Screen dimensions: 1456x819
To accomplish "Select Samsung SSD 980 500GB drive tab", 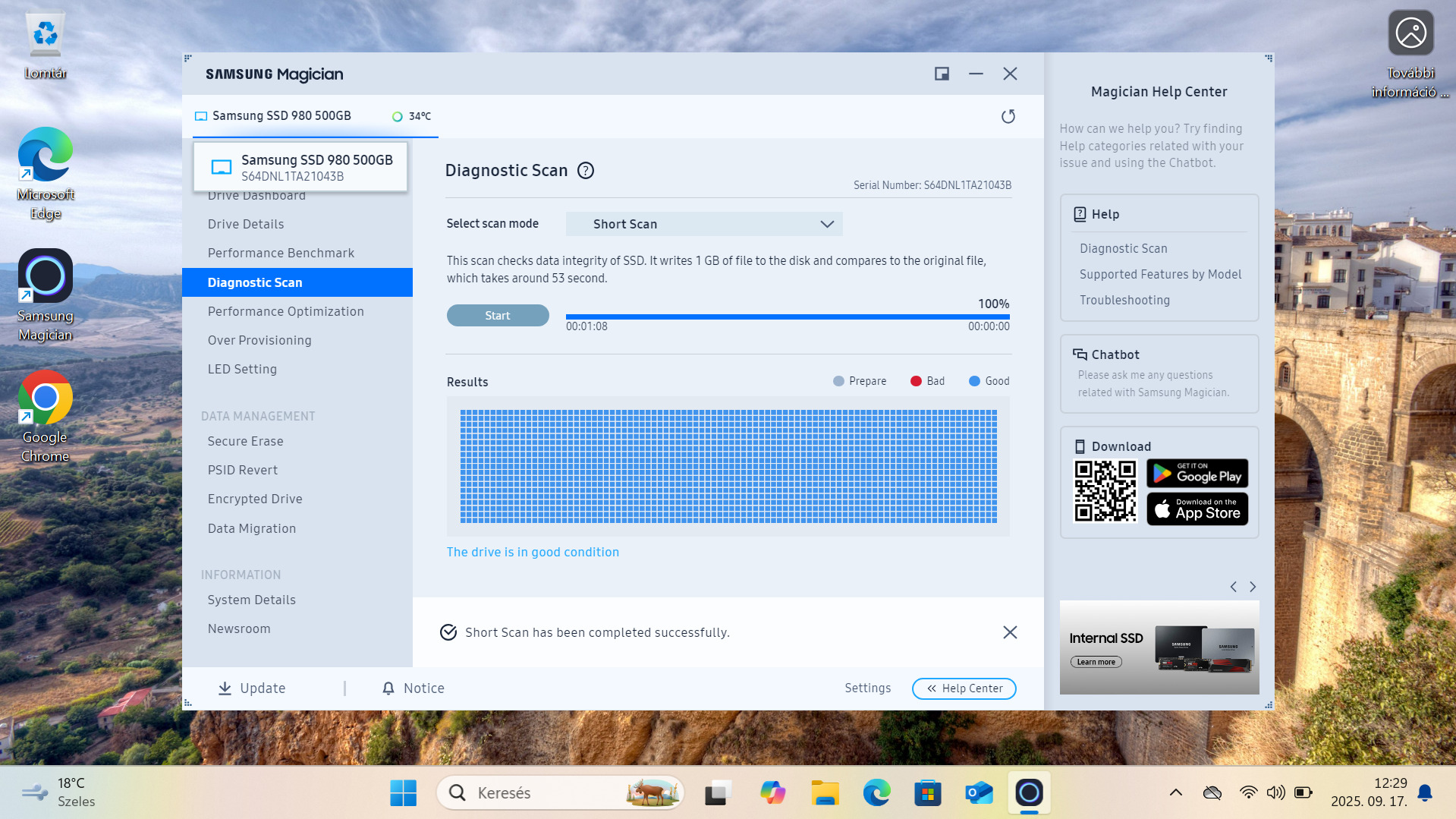I will point(316,116).
